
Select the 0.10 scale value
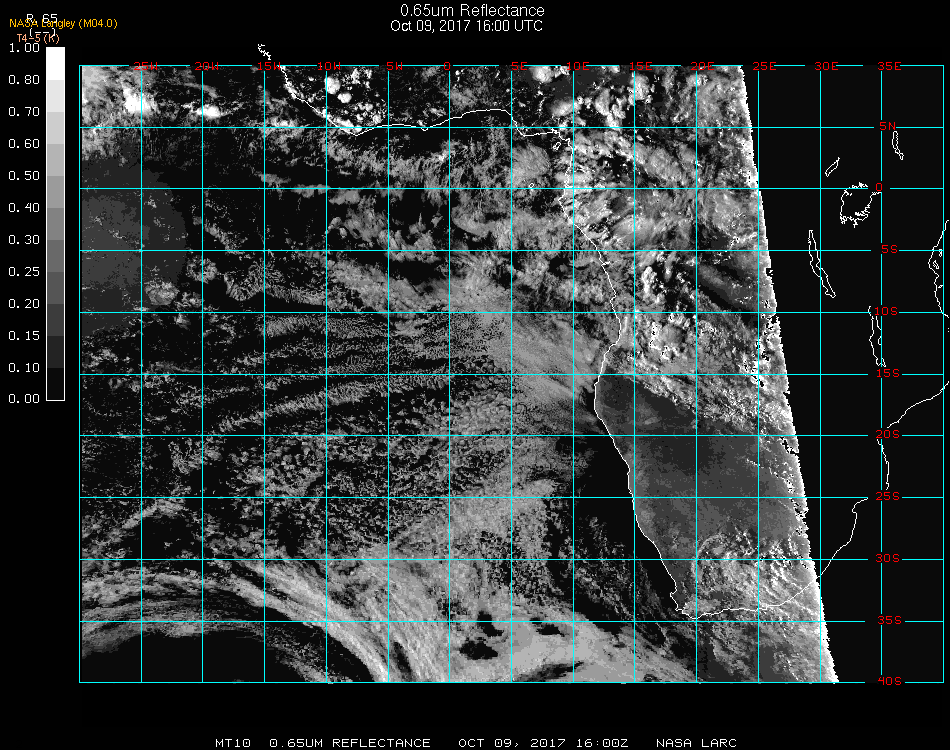coord(24,368)
